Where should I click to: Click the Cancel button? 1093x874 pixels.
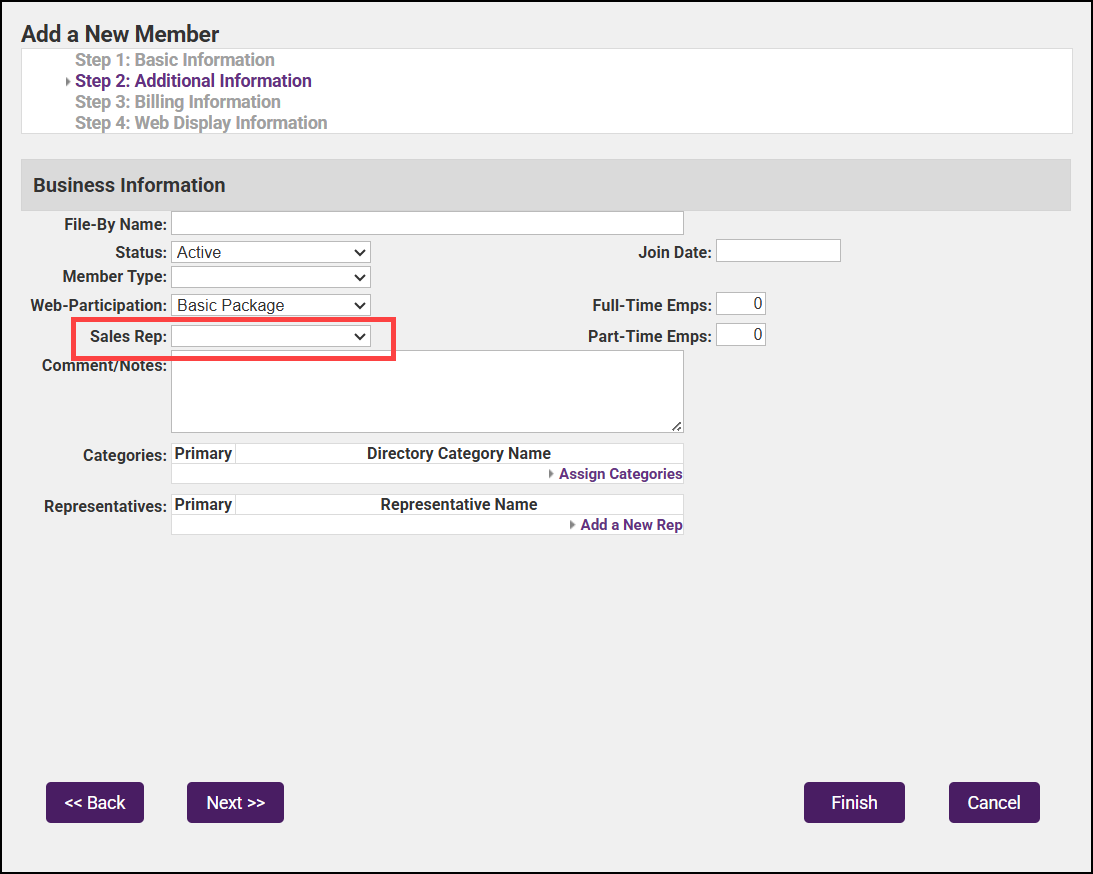point(994,803)
